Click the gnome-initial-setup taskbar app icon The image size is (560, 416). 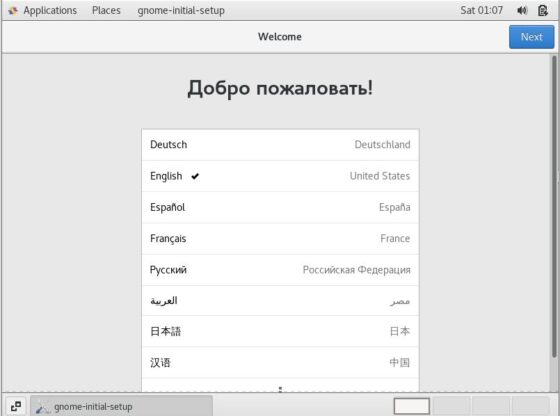[43, 407]
